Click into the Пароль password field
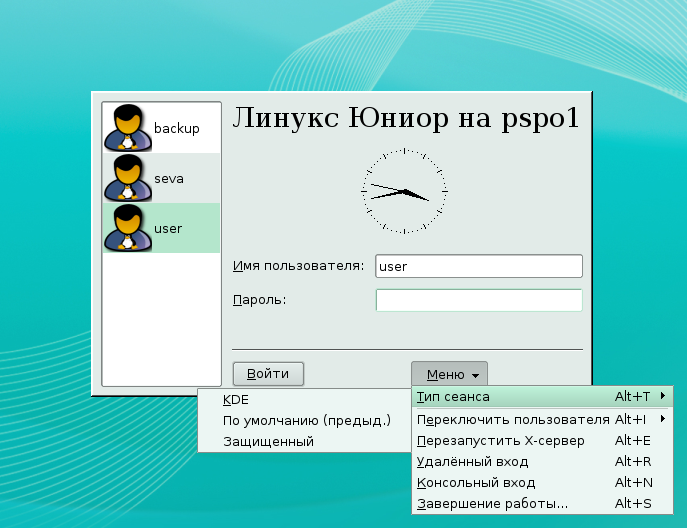This screenshot has width=687, height=528. point(478,300)
